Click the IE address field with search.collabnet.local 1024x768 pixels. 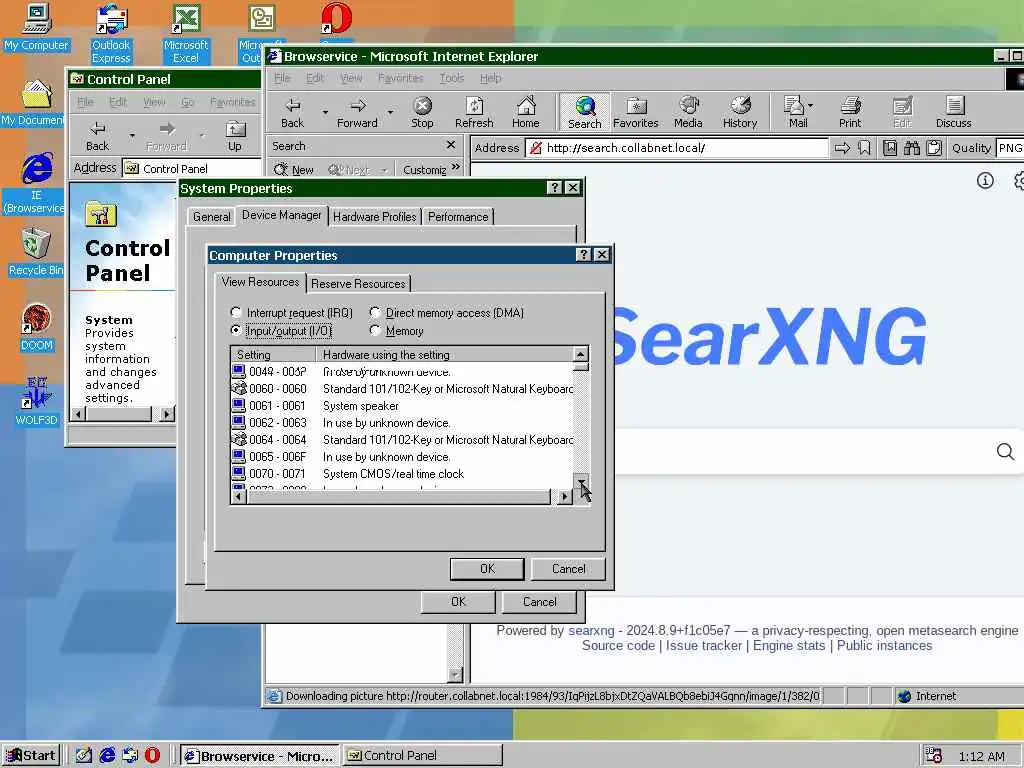coord(677,148)
